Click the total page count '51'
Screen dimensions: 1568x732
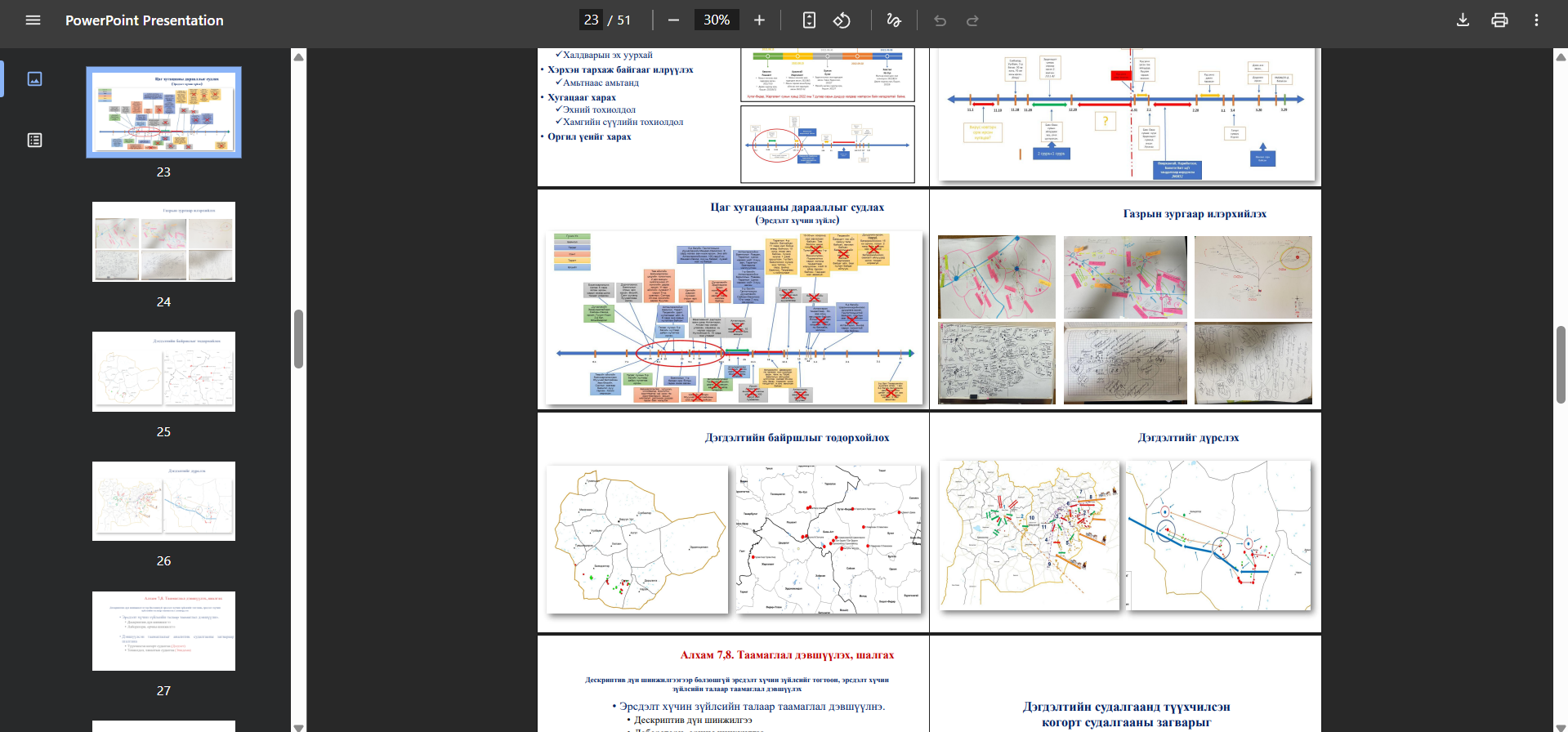[x=623, y=20]
